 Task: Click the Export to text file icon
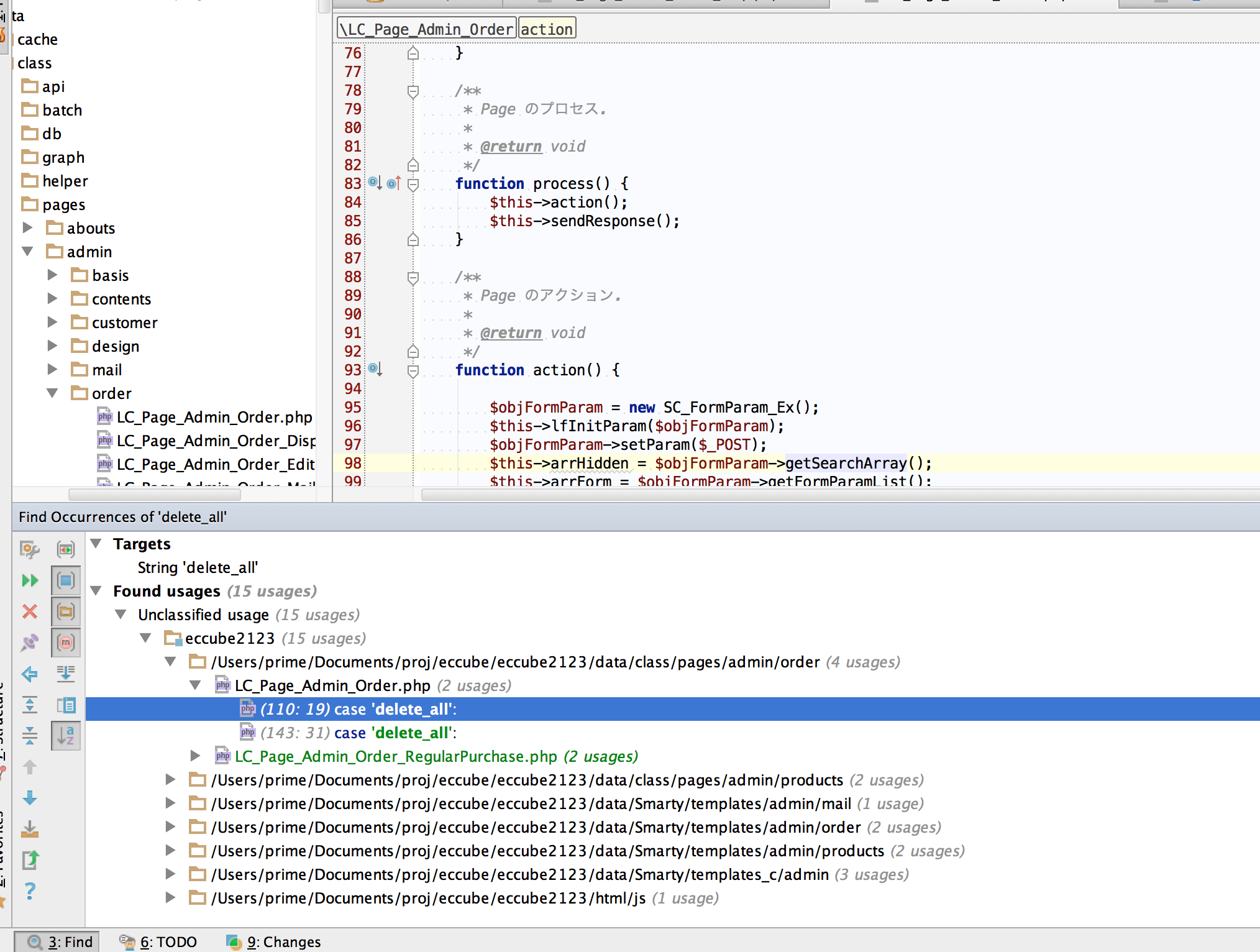(x=29, y=860)
